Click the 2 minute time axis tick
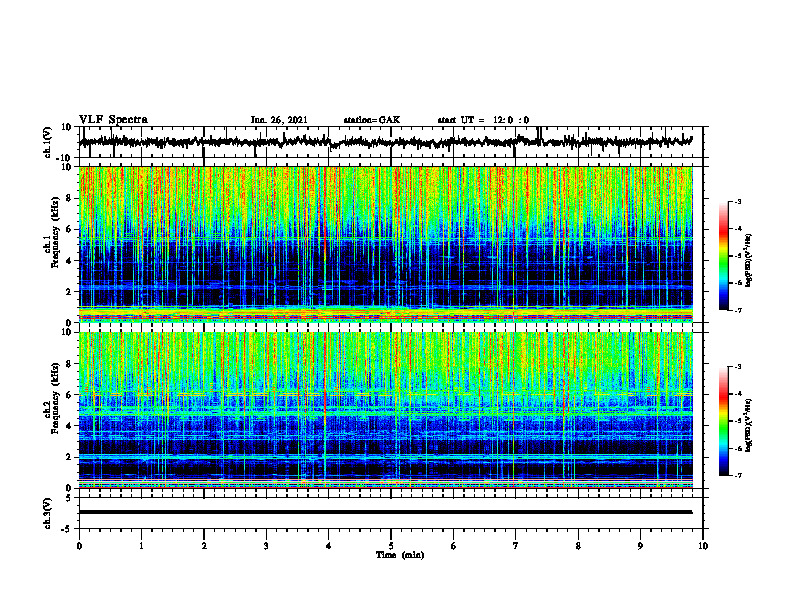The height and width of the screenshot is (612, 792). [204, 546]
